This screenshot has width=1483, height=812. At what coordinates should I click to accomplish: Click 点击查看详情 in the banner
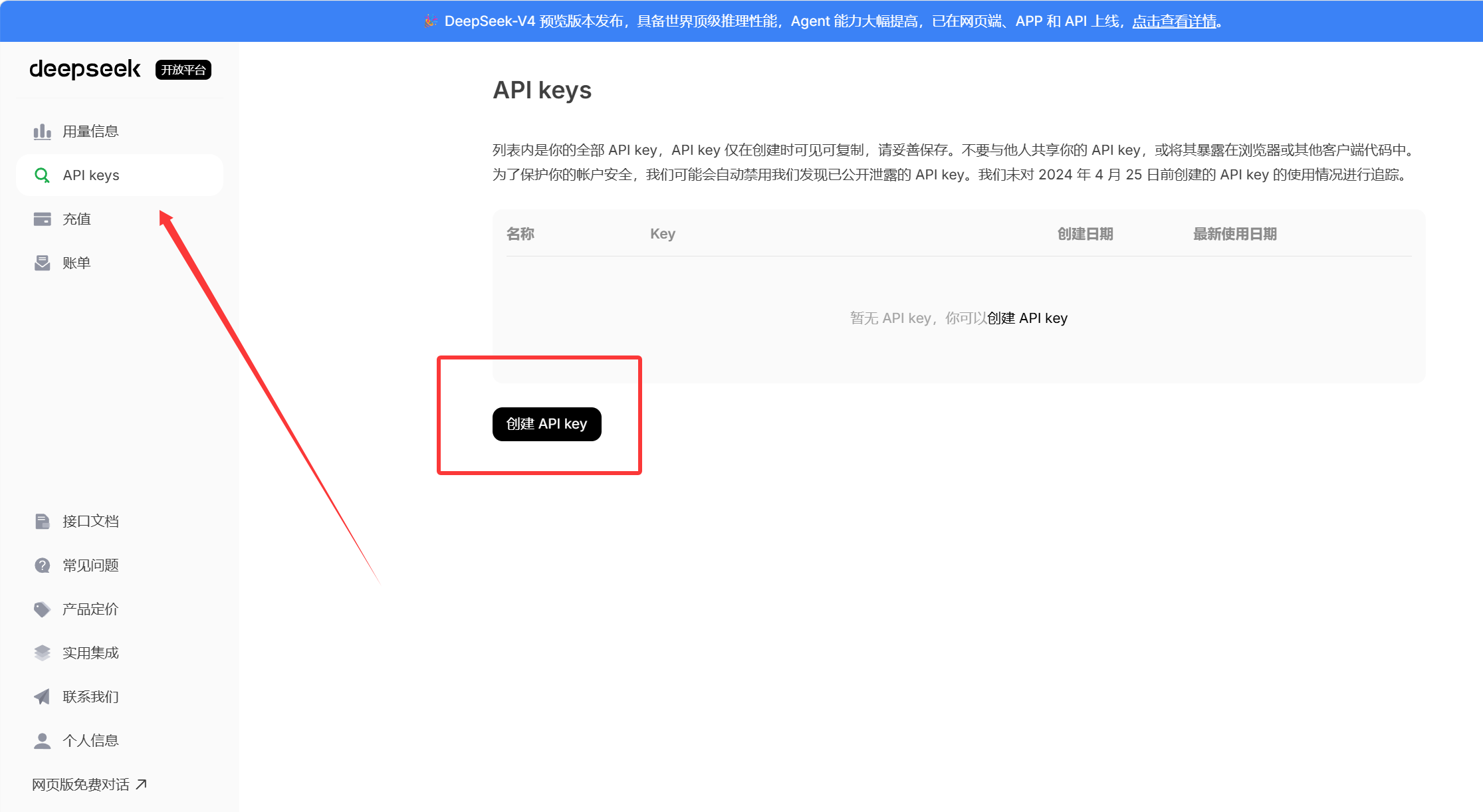coord(1174,21)
